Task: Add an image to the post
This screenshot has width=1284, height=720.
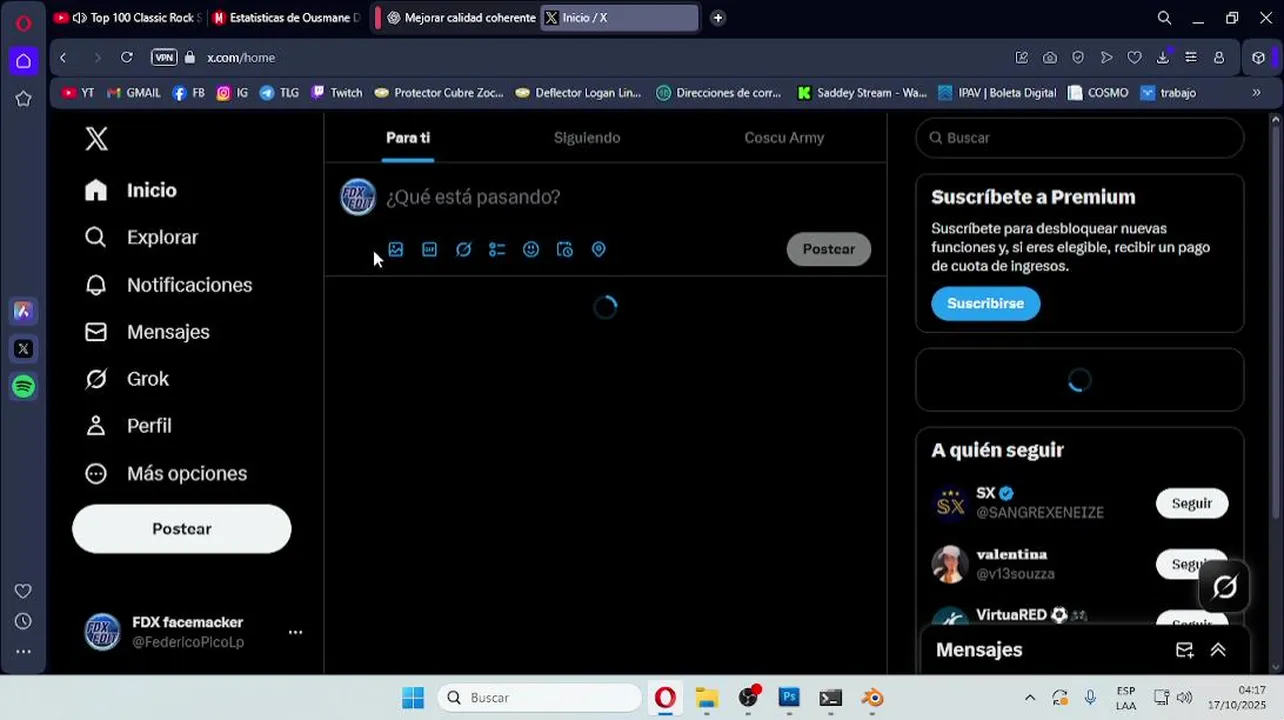Action: (396, 250)
